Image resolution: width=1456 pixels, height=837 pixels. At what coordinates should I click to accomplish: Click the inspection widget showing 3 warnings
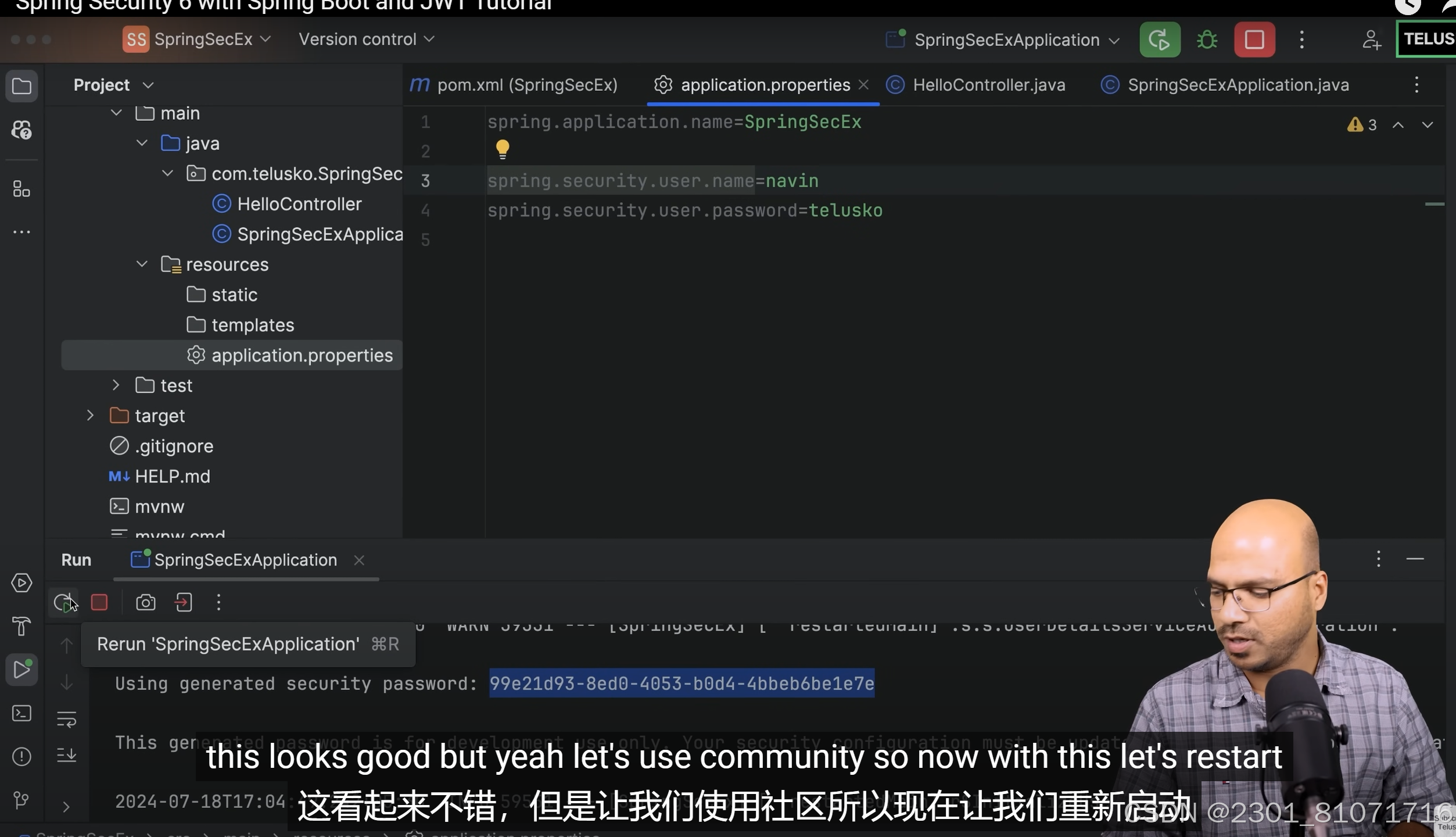point(1361,124)
